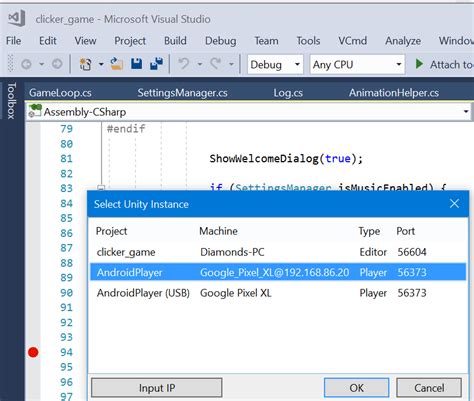Collapse the code block at line 83
The height and width of the screenshot is (401, 474).
101,188
